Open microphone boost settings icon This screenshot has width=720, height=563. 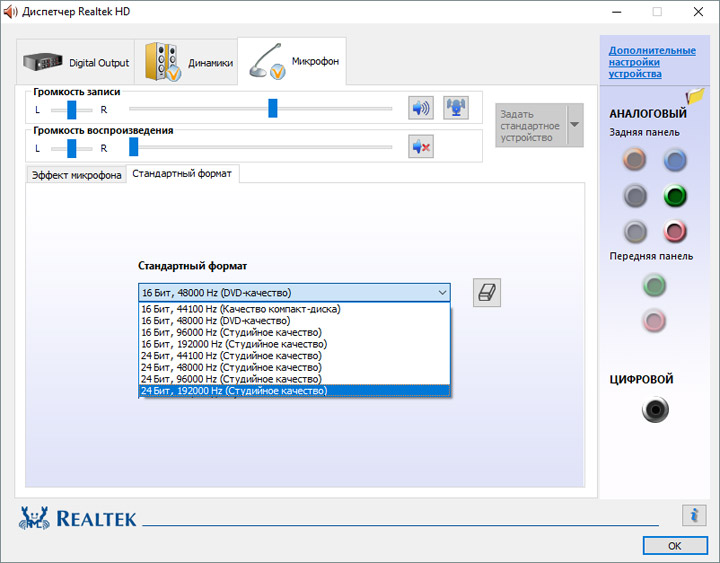coord(456,108)
